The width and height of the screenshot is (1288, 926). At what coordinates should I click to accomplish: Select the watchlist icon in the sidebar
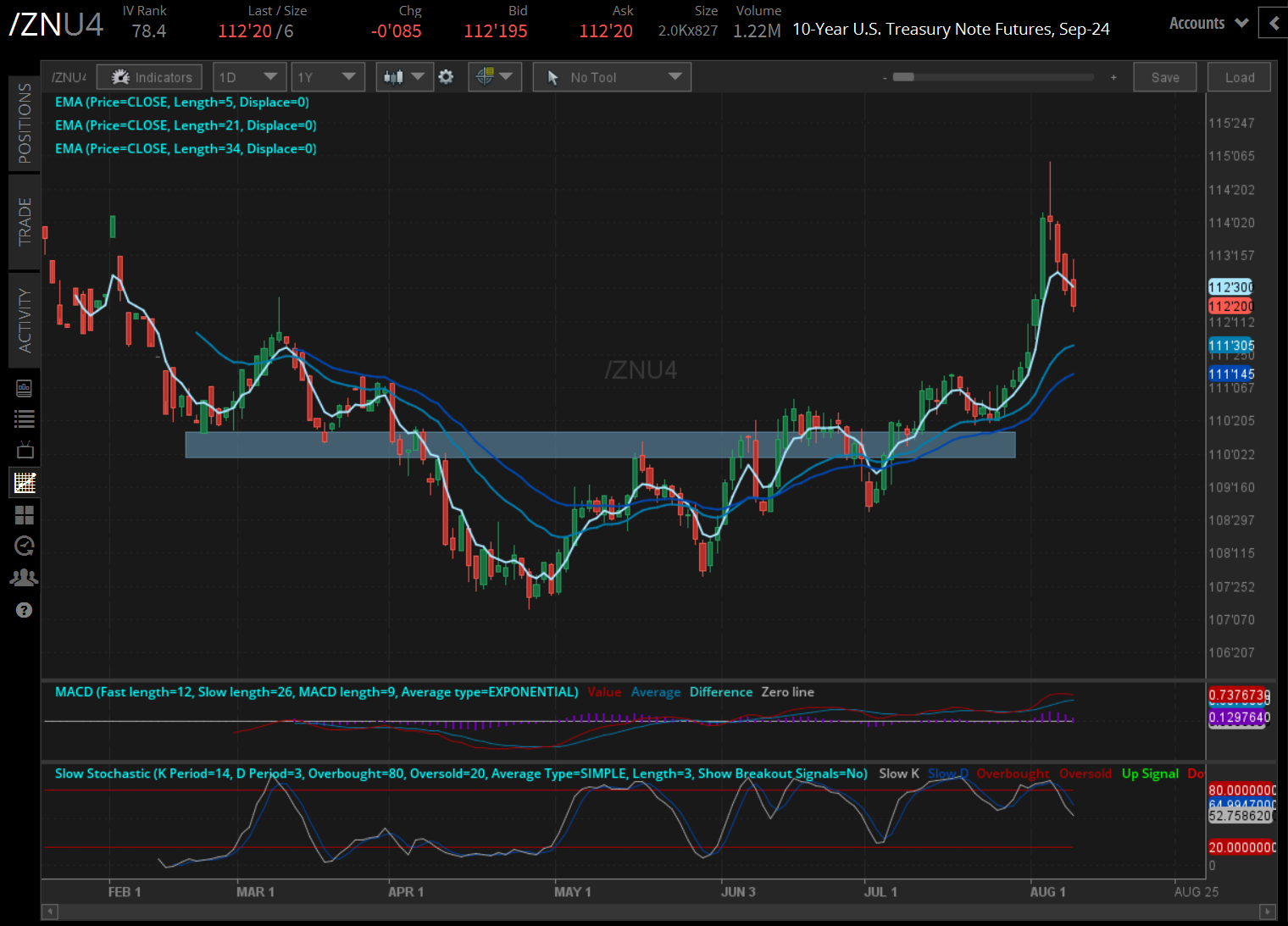click(25, 419)
